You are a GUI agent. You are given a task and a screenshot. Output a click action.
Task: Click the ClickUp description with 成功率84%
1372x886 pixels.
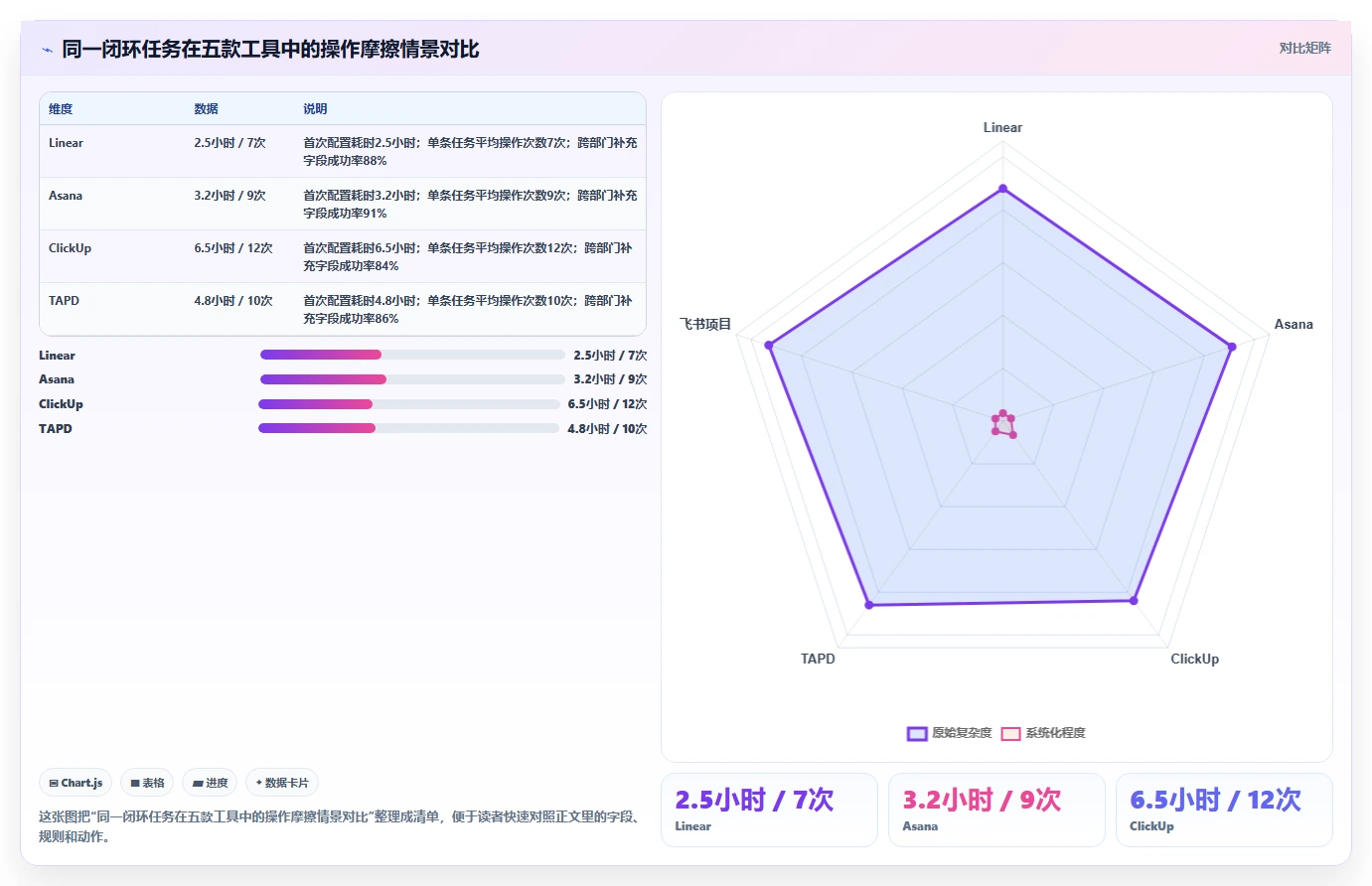(x=468, y=257)
